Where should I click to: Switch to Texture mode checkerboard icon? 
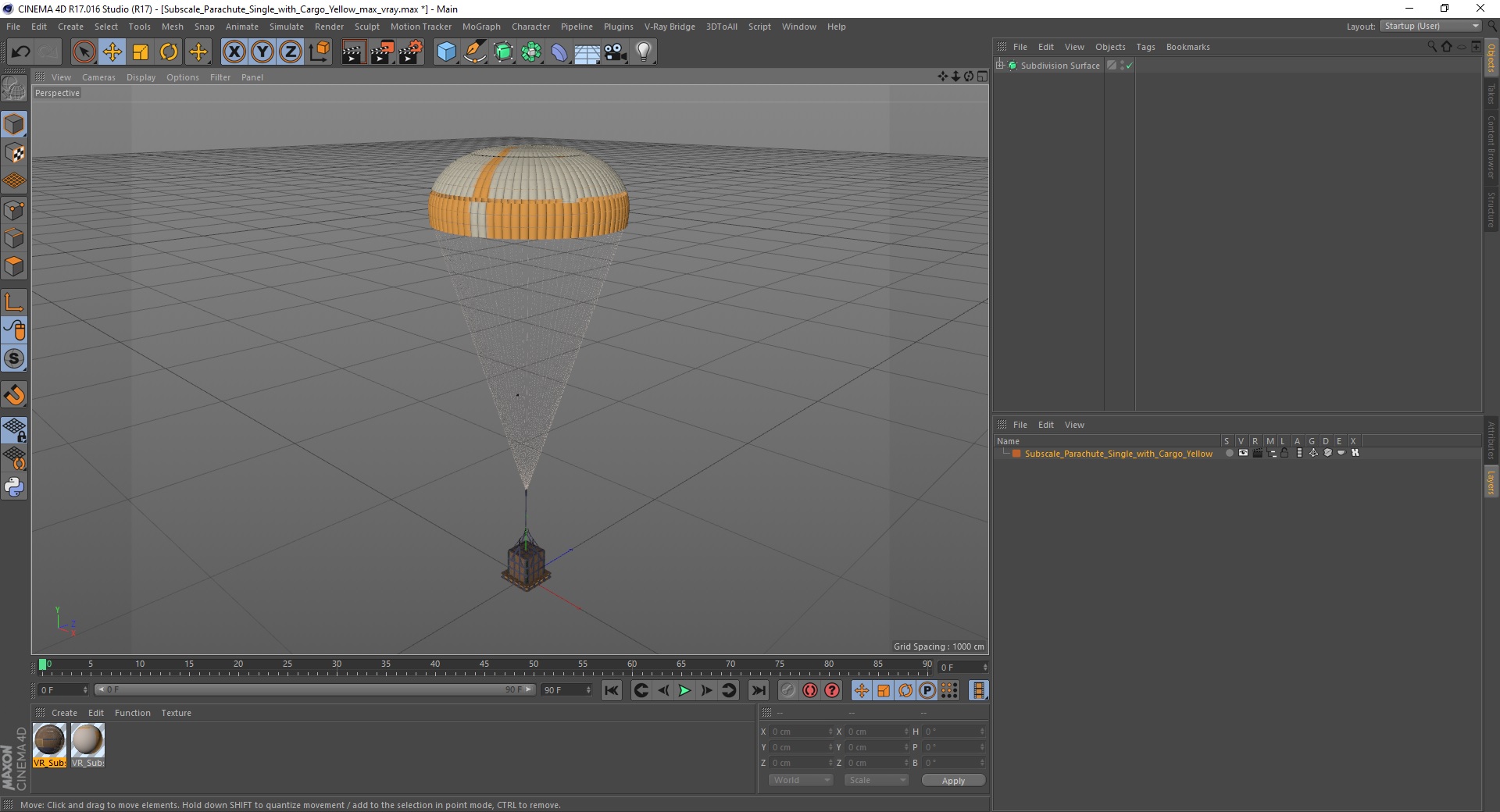[14, 153]
